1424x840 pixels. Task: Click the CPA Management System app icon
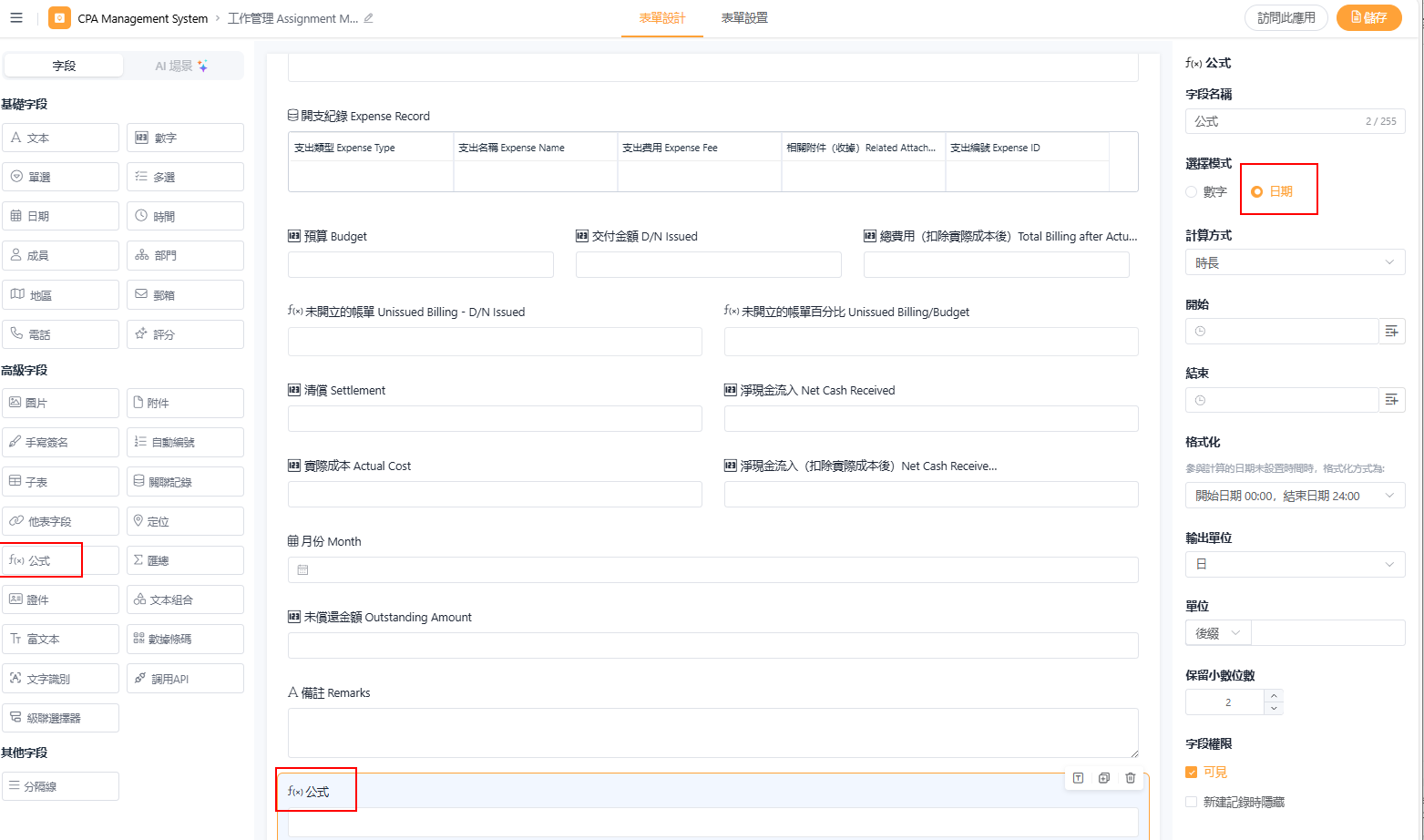59,18
